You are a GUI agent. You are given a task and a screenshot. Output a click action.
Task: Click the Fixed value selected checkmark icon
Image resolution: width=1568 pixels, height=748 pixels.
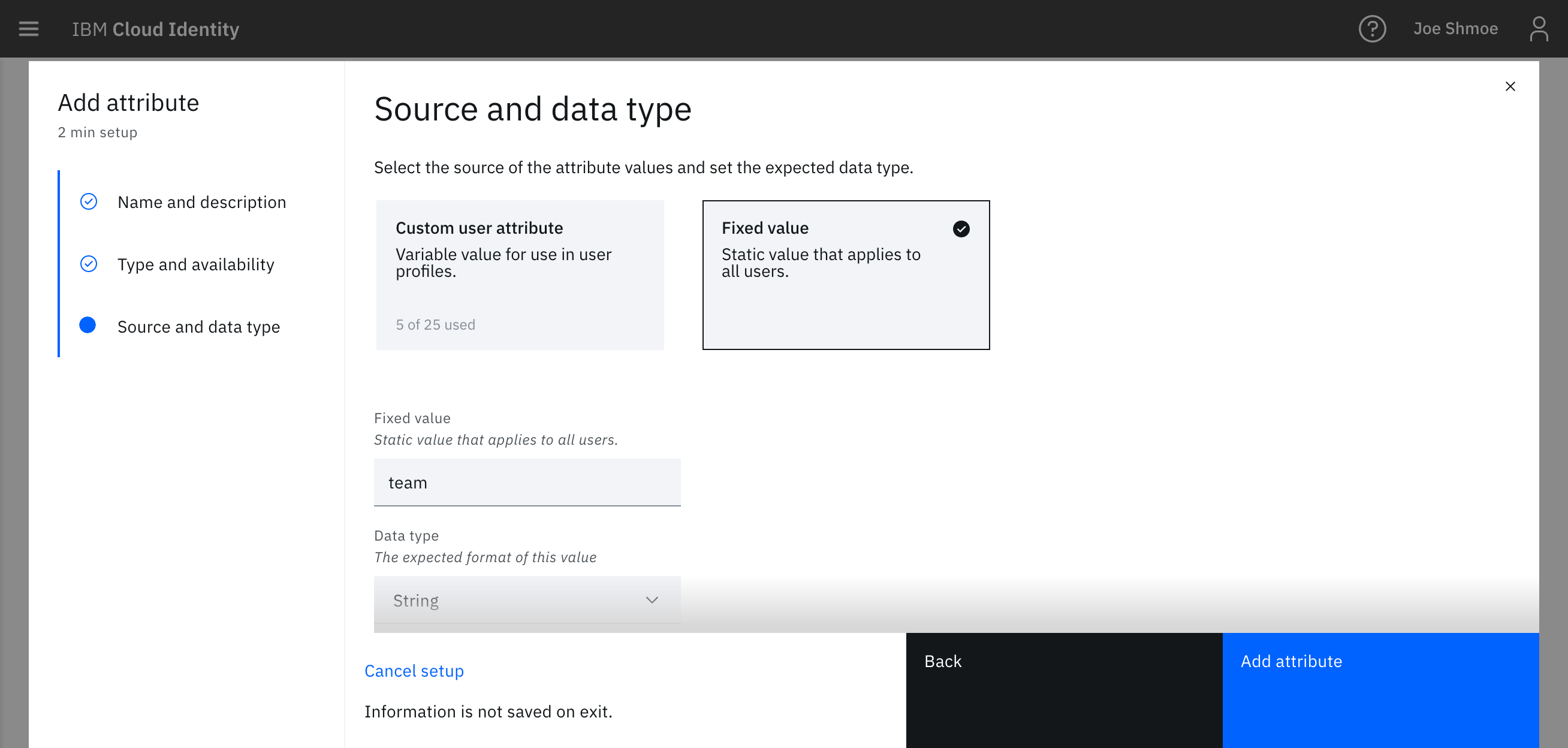click(x=960, y=228)
